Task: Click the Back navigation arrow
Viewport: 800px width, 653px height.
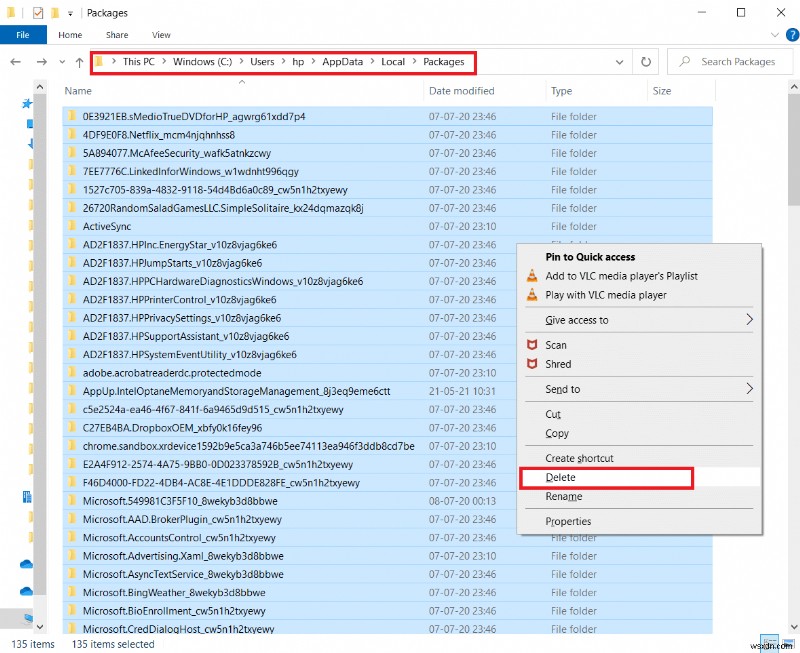Action: [x=15, y=62]
